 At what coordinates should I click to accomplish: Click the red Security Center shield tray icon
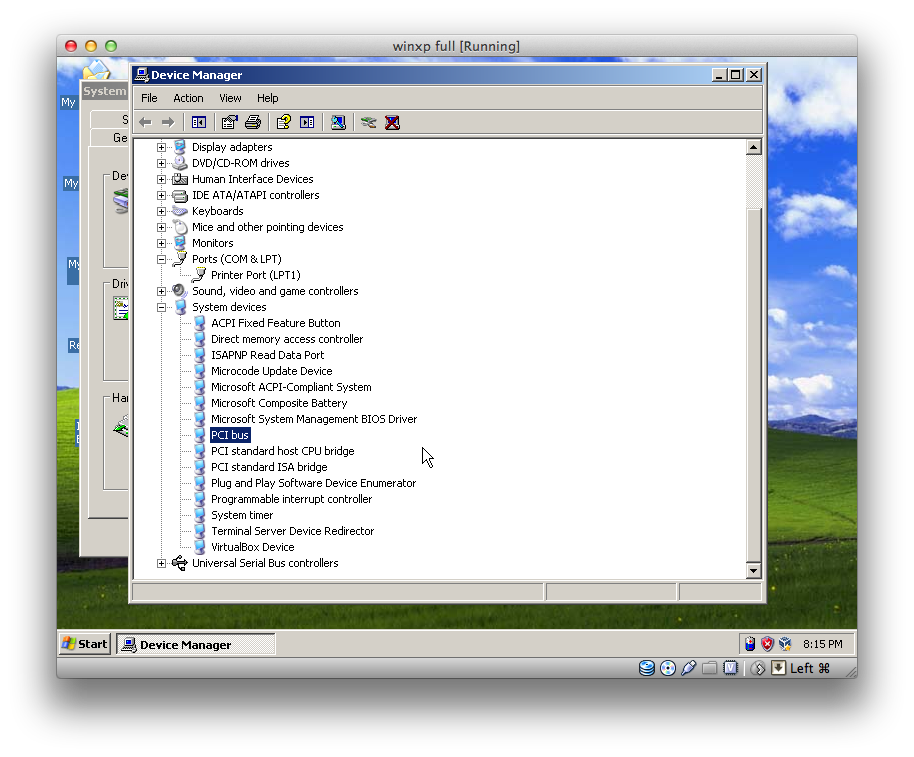point(768,645)
